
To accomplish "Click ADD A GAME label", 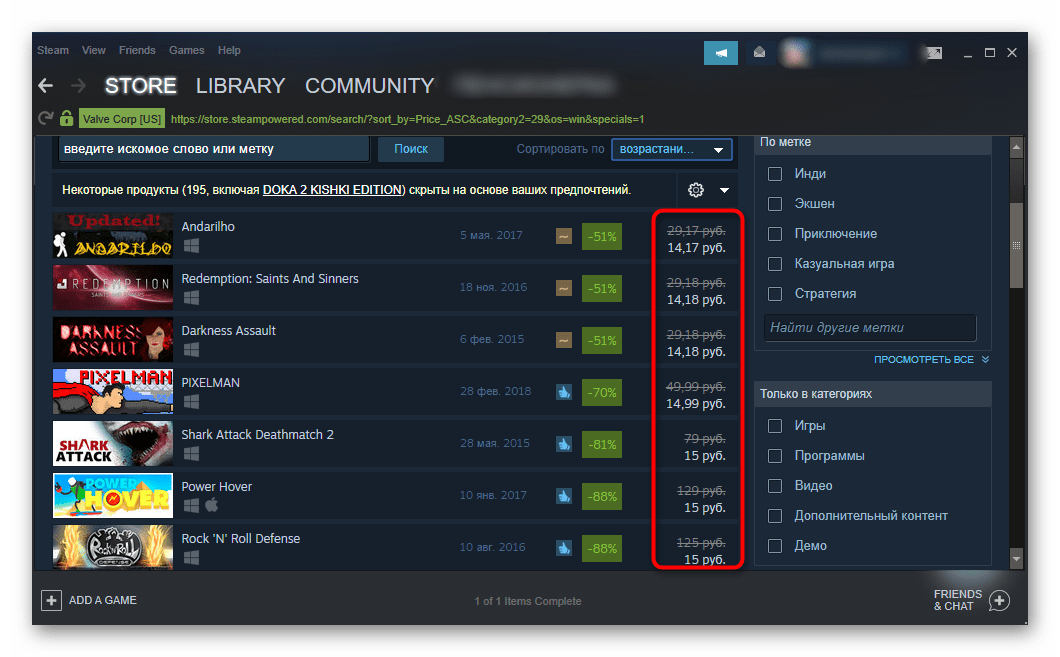I will pyautogui.click(x=103, y=600).
